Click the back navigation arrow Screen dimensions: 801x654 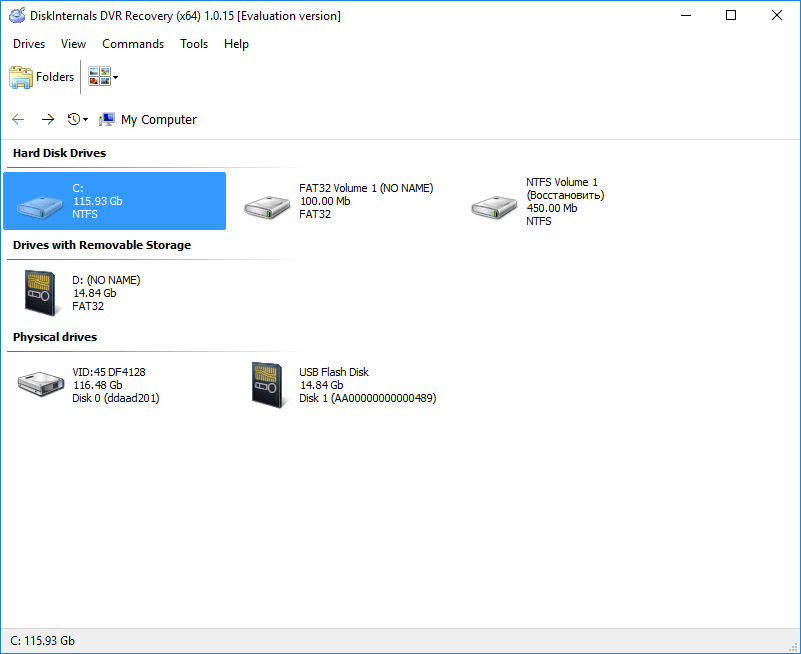point(17,118)
